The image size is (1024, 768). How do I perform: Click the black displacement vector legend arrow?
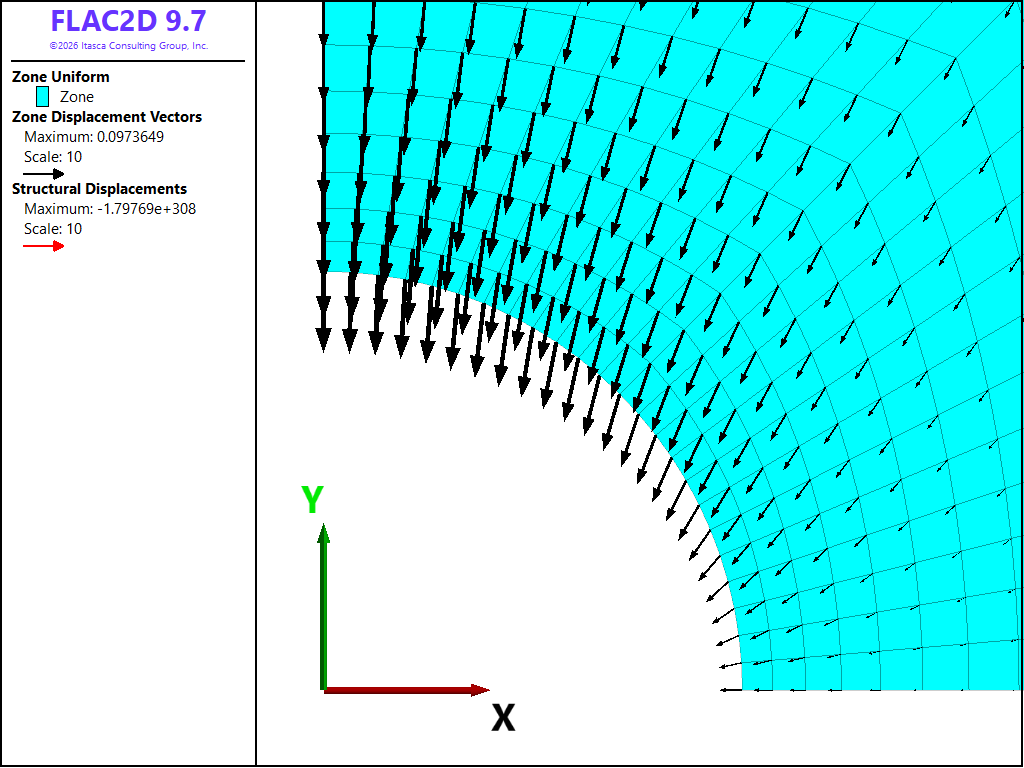(44, 174)
